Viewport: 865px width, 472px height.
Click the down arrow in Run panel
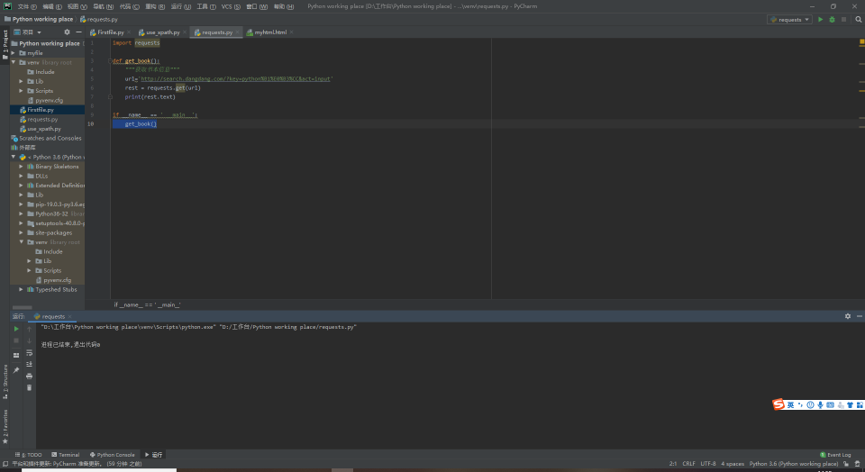[29, 341]
